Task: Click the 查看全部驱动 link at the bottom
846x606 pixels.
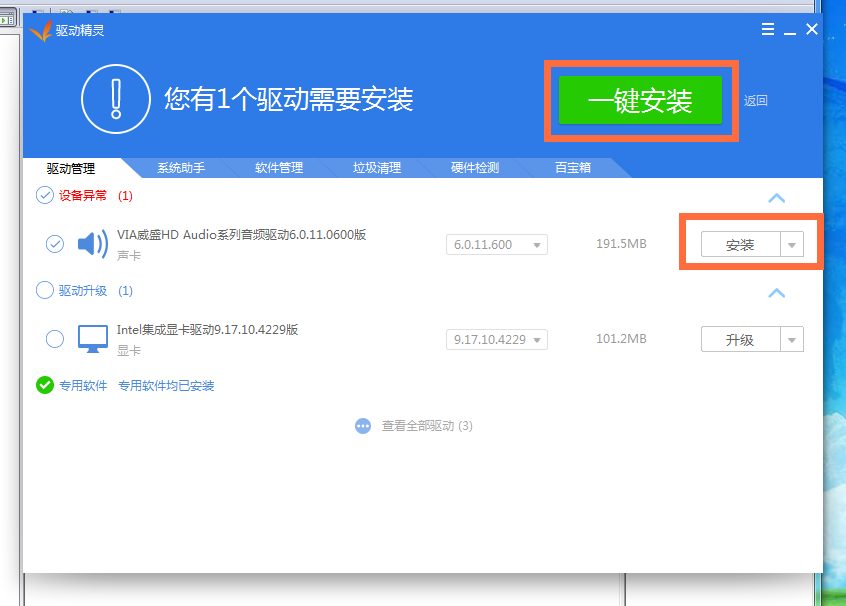Action: (x=418, y=425)
